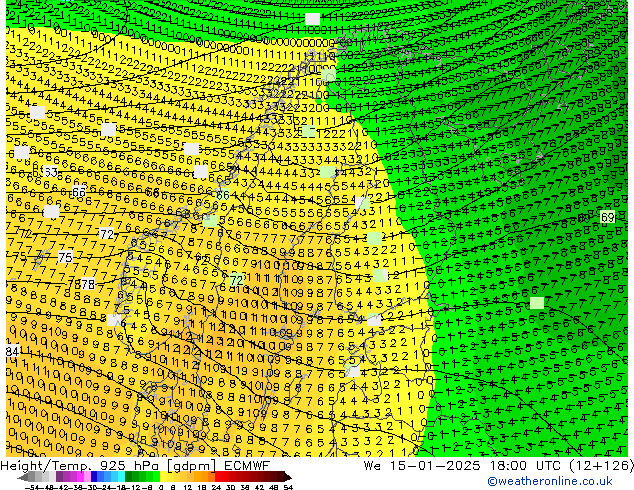Click the 0 value on the legend scale
Image resolution: width=634 pixels, height=490 pixels.
pyautogui.click(x=161, y=487)
